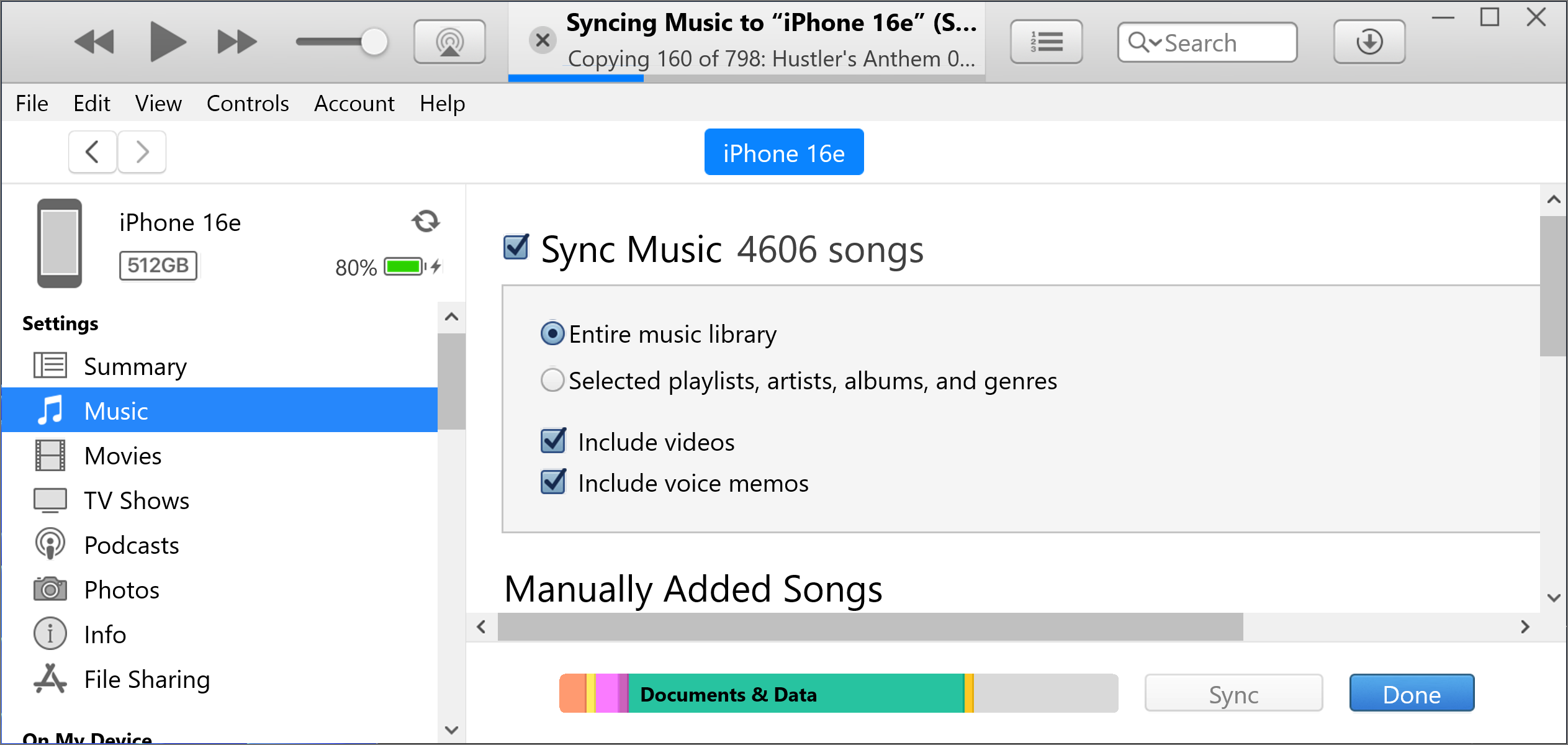Select the Selected playlists, artists, albums radio
The image size is (1568, 745).
point(552,380)
